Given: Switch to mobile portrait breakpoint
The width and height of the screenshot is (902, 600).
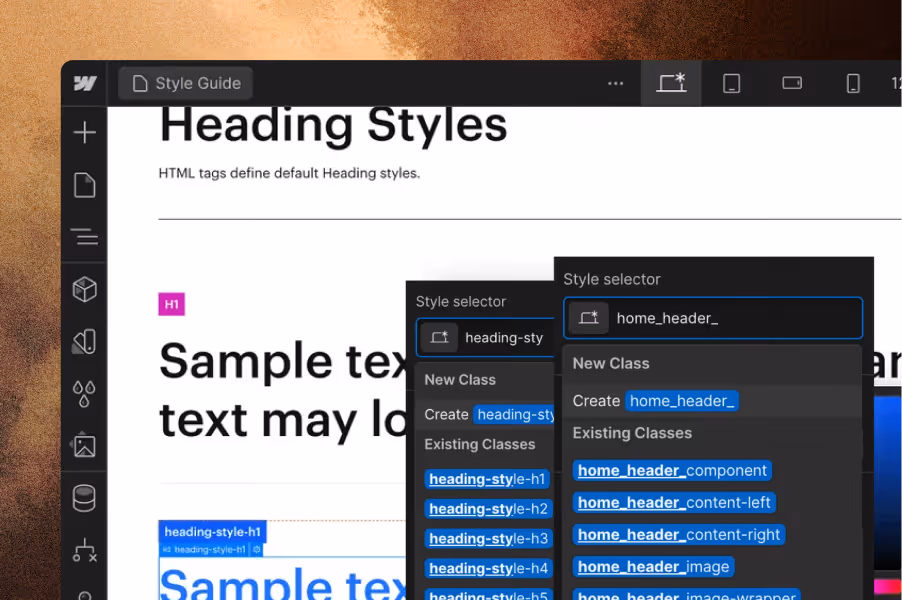Looking at the screenshot, I should [x=853, y=83].
